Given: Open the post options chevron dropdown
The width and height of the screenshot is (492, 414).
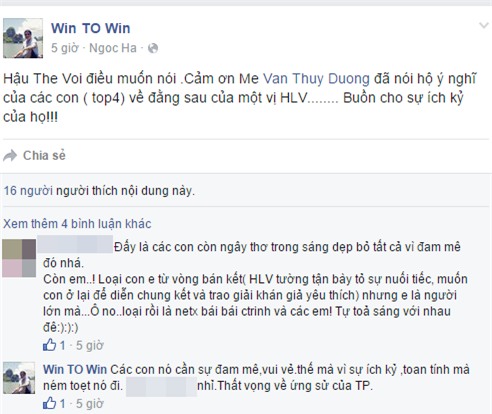Looking at the screenshot, I should tap(484, 25).
